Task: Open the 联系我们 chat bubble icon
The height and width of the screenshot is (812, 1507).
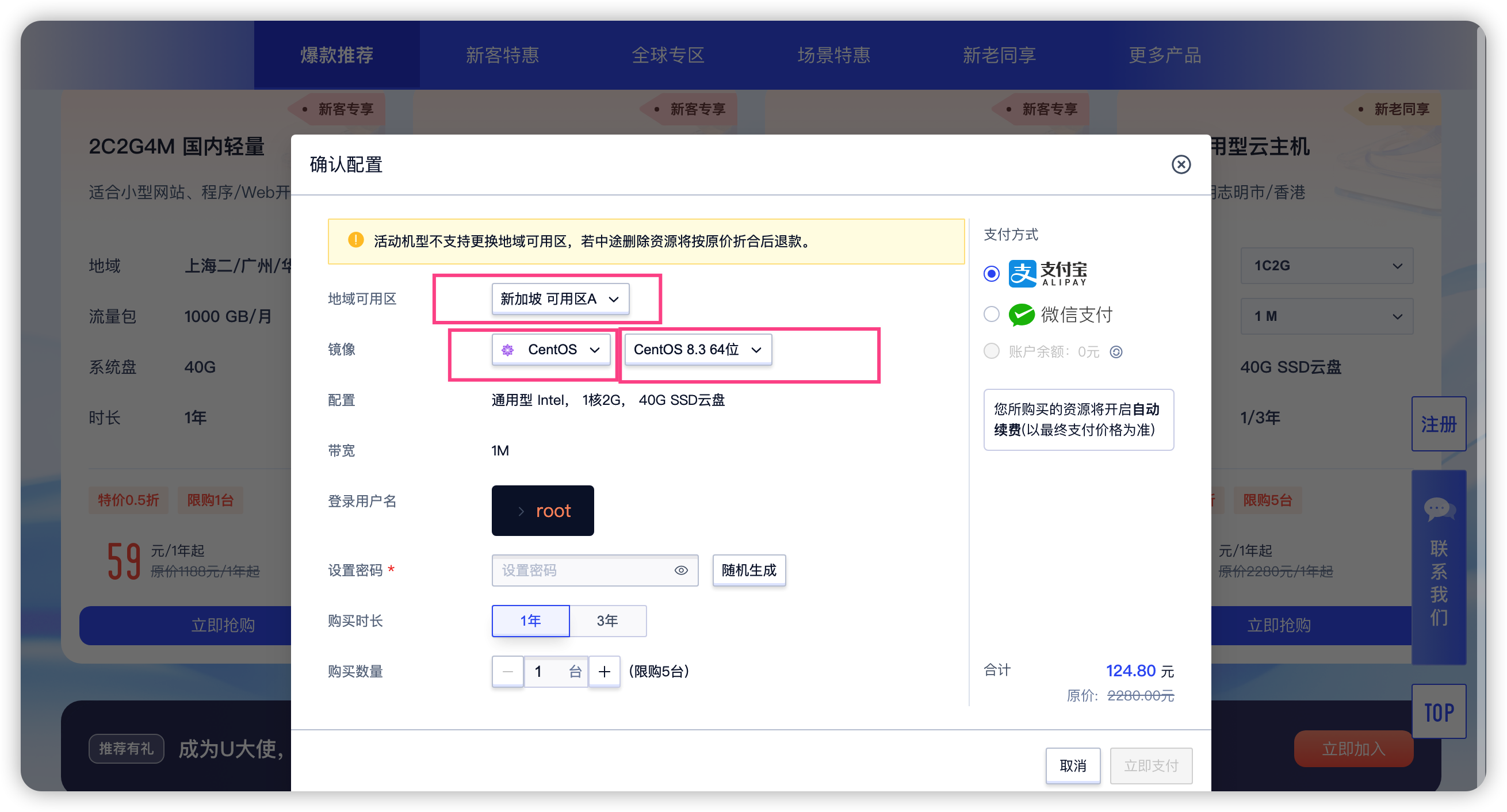Action: click(1439, 509)
